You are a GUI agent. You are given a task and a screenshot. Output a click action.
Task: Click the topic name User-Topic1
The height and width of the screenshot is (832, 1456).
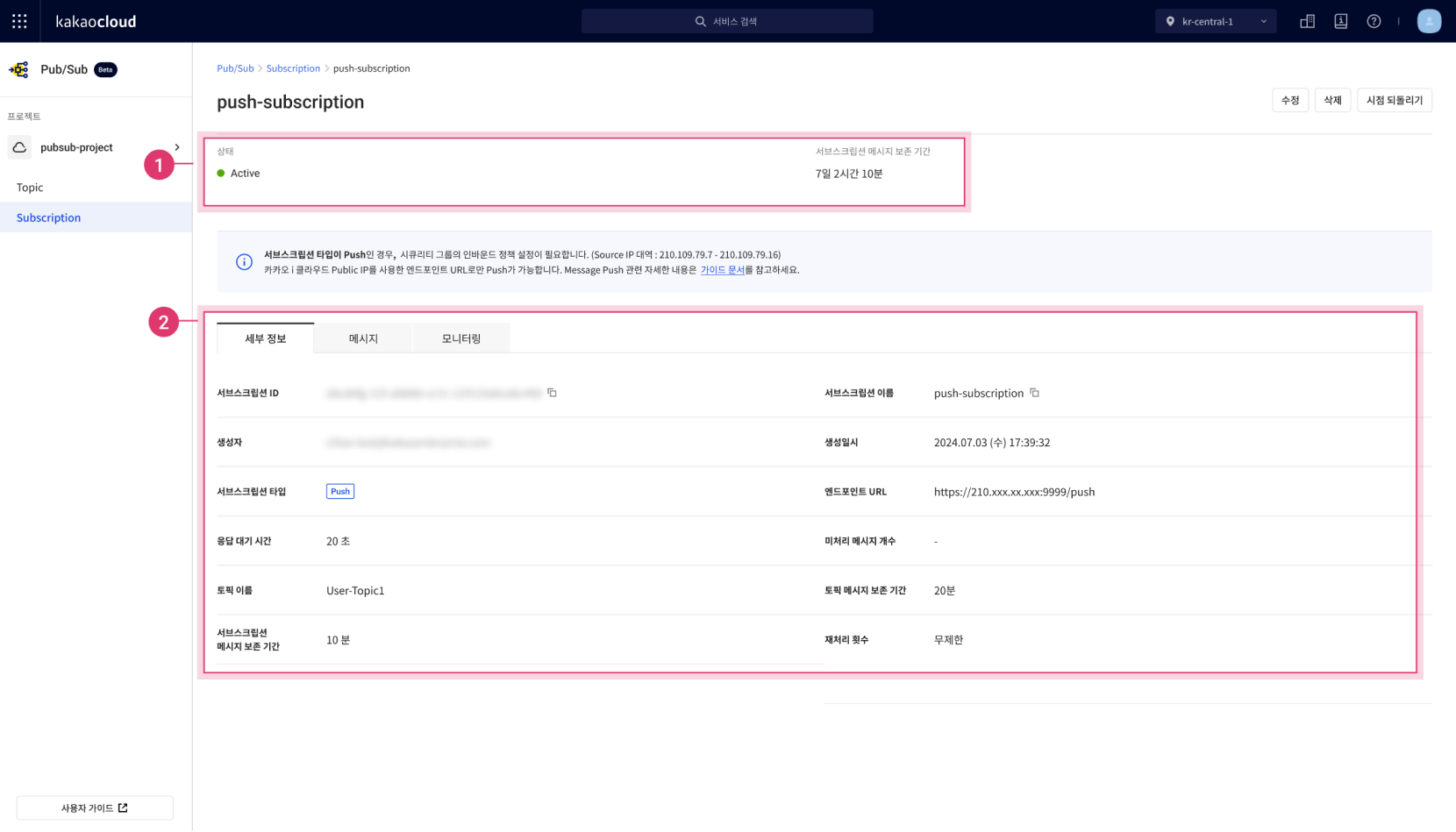pos(355,591)
